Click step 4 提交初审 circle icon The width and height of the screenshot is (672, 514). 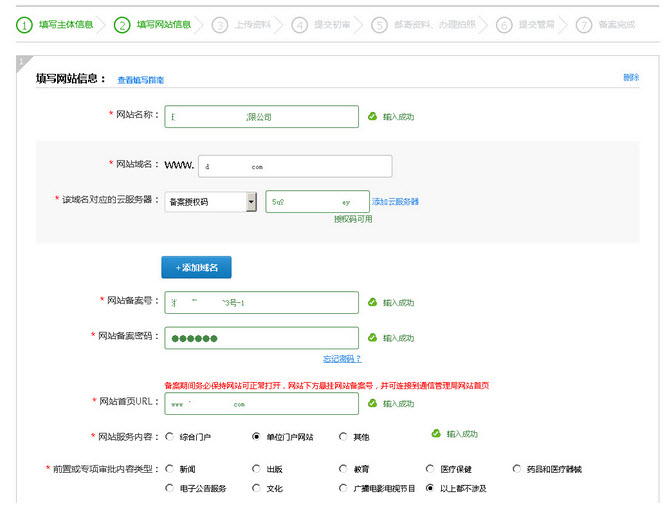tap(299, 25)
